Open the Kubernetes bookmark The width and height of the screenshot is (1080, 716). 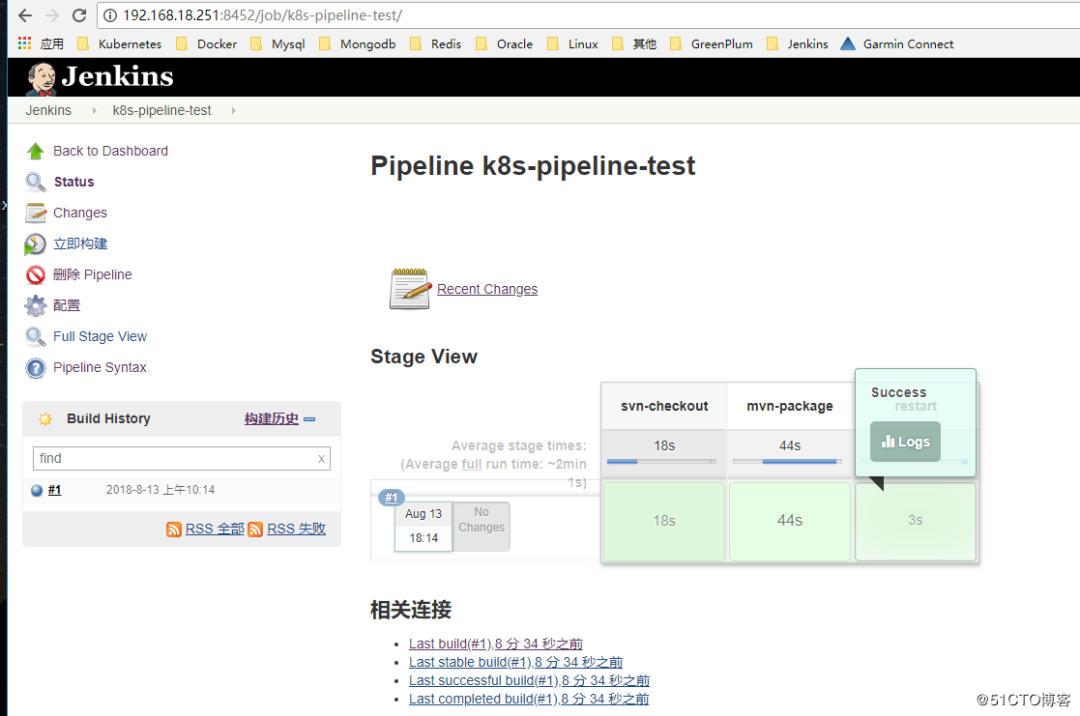(129, 44)
